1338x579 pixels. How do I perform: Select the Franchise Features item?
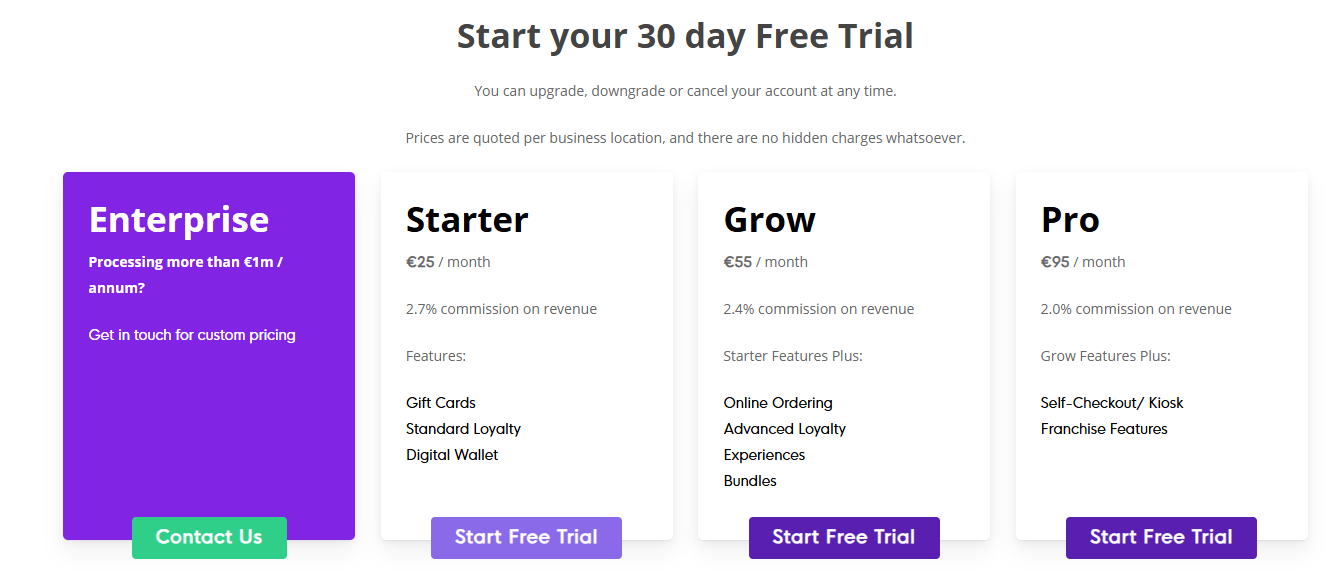coord(1104,429)
